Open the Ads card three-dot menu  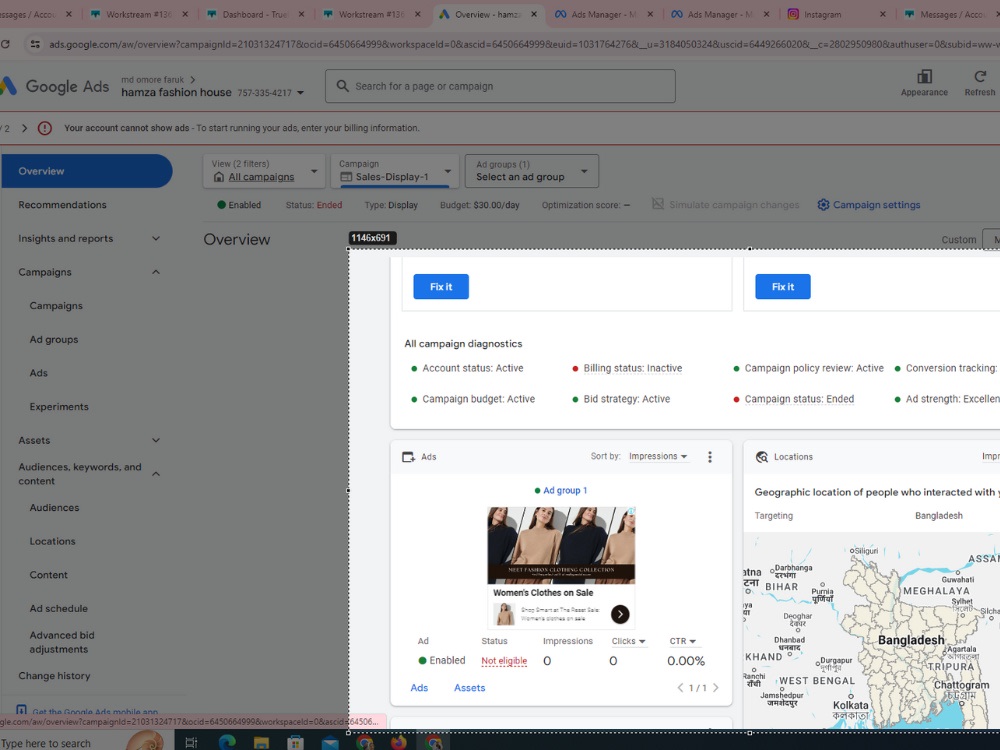[x=710, y=457]
